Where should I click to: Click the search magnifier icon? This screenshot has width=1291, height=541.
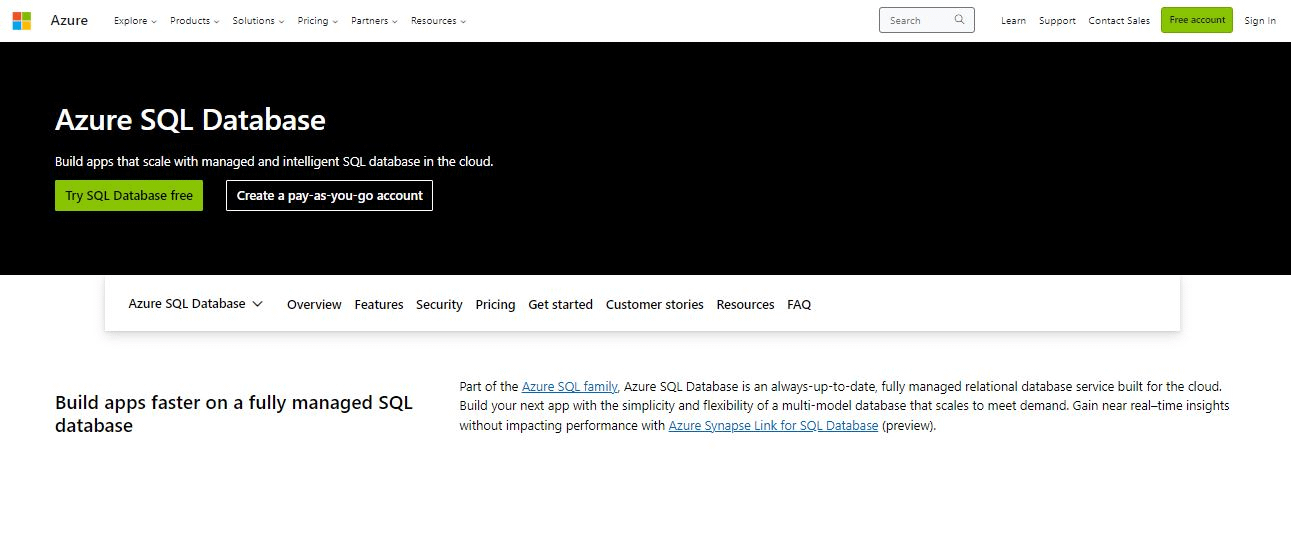(x=960, y=19)
